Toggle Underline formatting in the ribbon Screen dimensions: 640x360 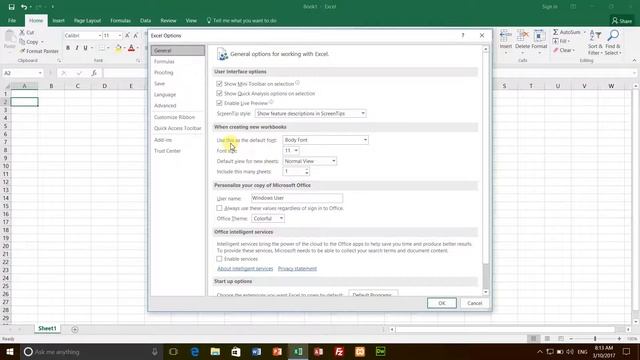(85, 48)
